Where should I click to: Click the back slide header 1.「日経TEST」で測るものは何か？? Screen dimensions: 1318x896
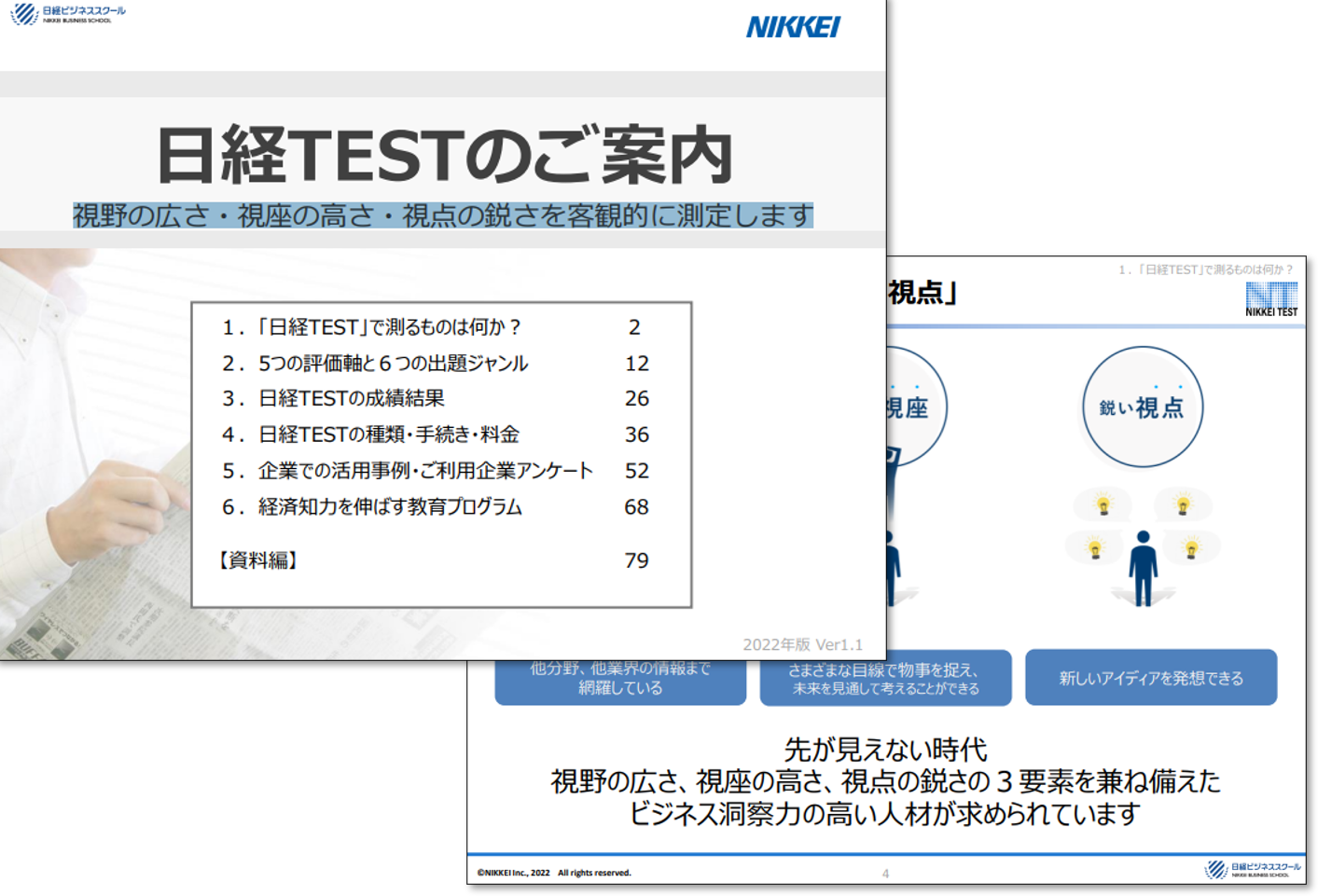click(x=1205, y=269)
